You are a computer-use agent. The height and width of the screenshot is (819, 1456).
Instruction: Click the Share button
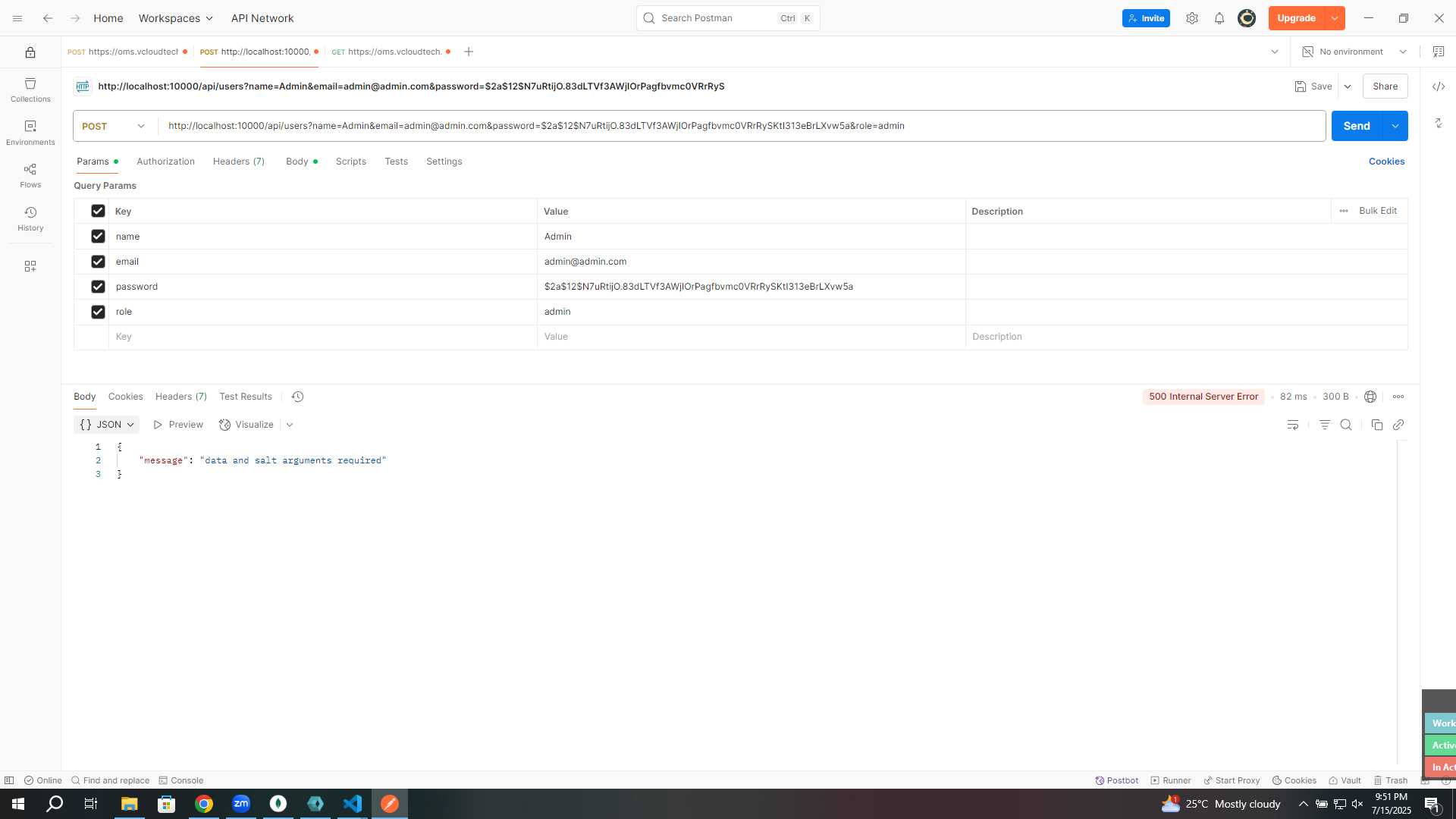(1385, 86)
